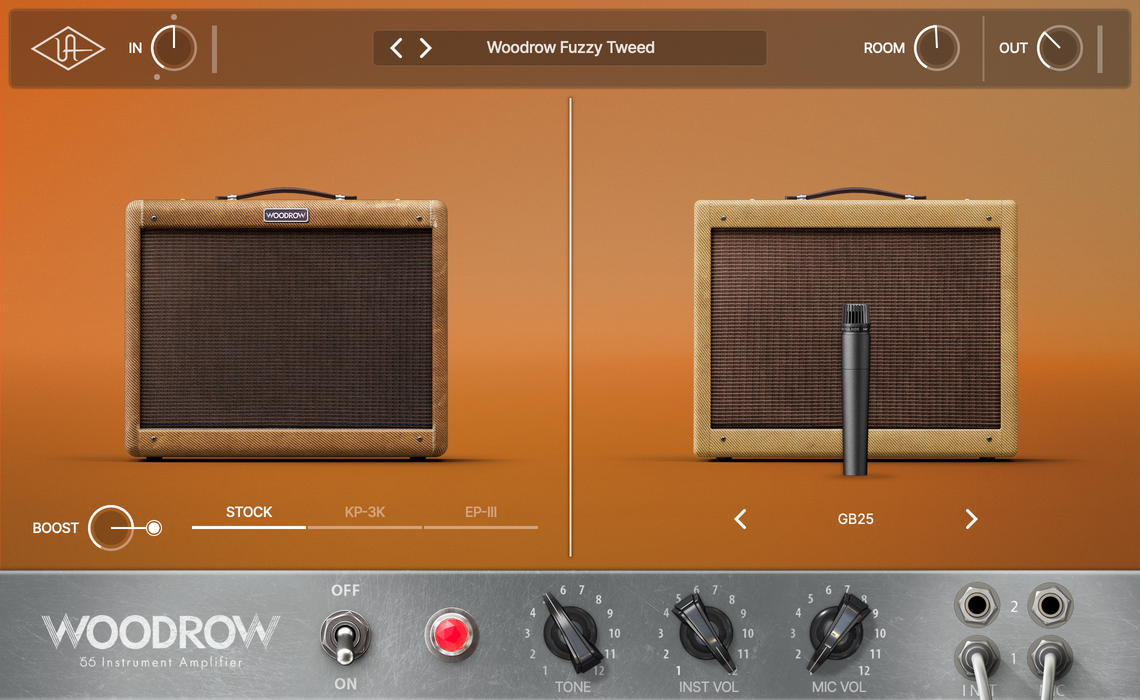Screen dimensions: 1140x700
Task: Flip the OFF/ON power switch
Action: click(x=346, y=637)
